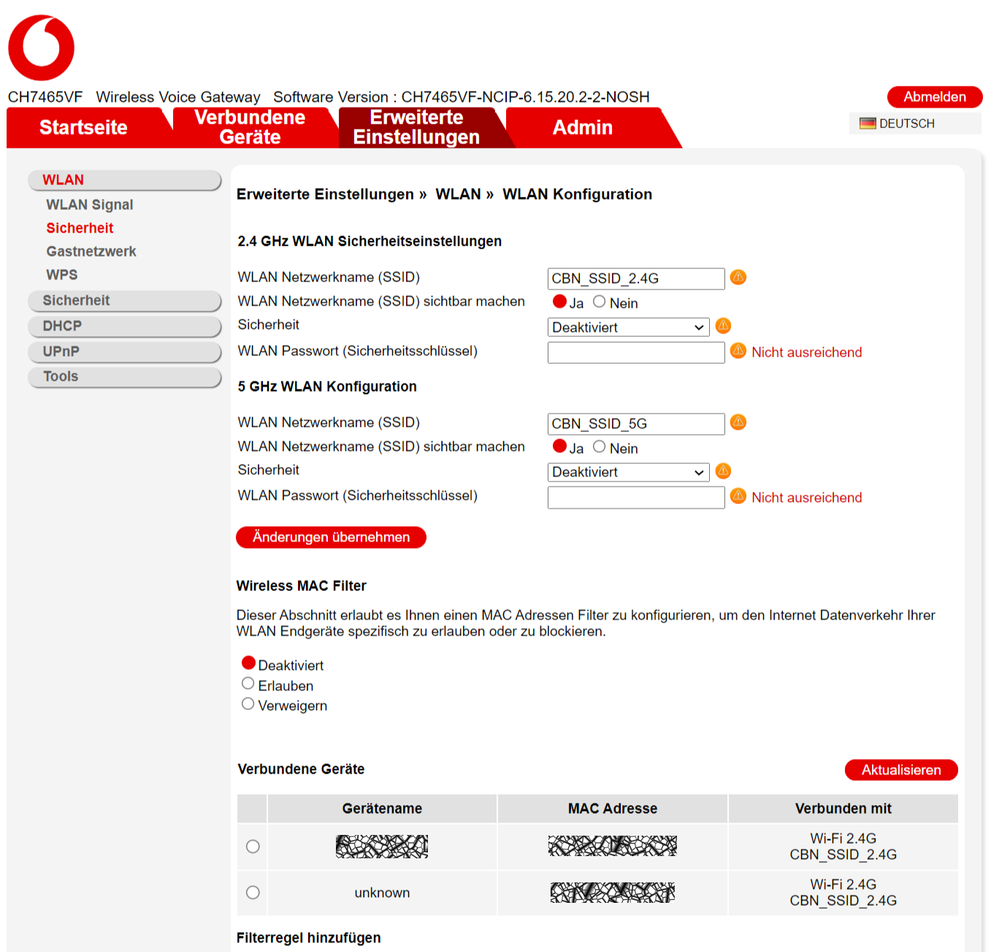
Task: Click the MAC Adresse column header
Action: pyautogui.click(x=612, y=809)
